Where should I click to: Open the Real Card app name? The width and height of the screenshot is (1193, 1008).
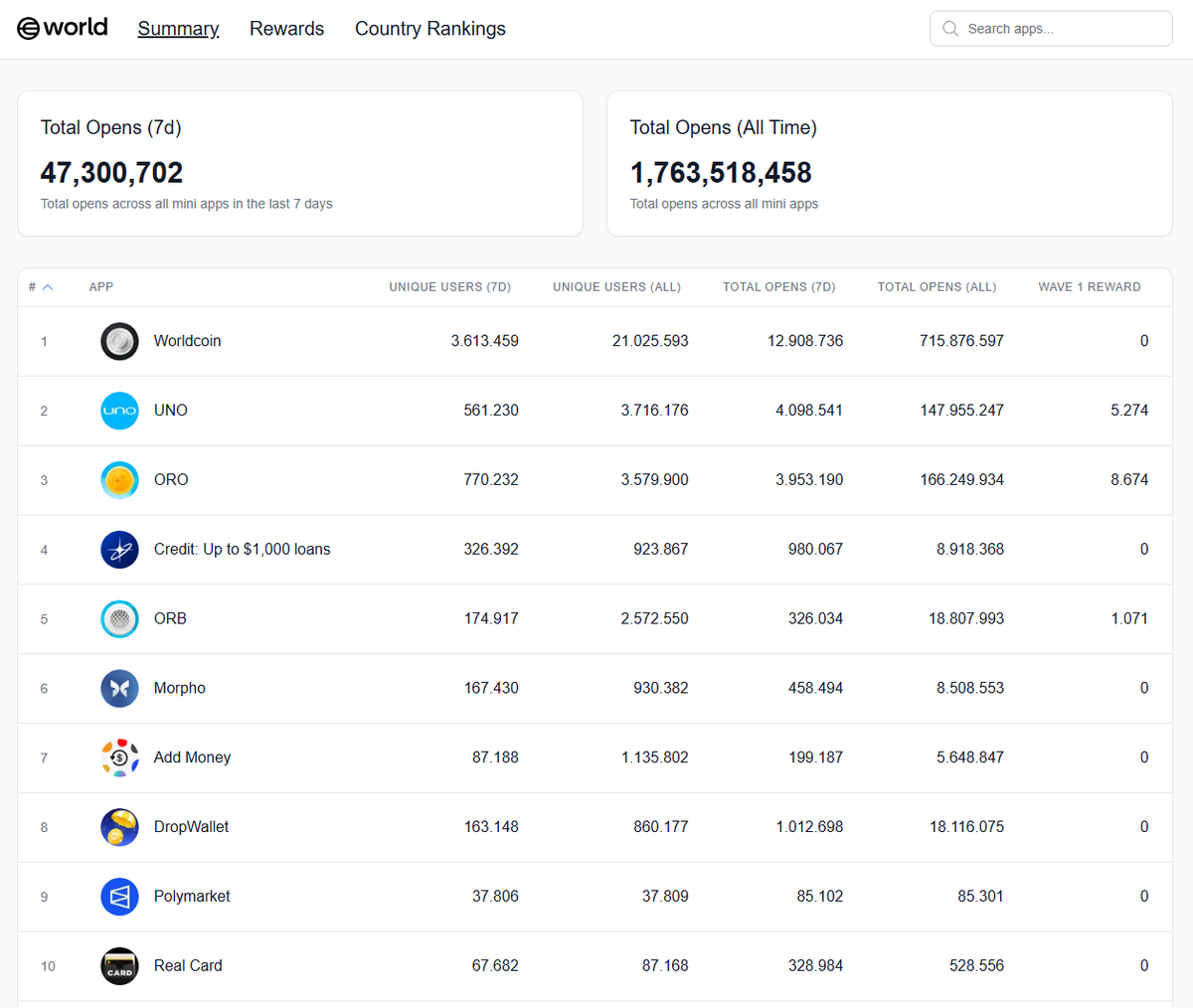(188, 965)
